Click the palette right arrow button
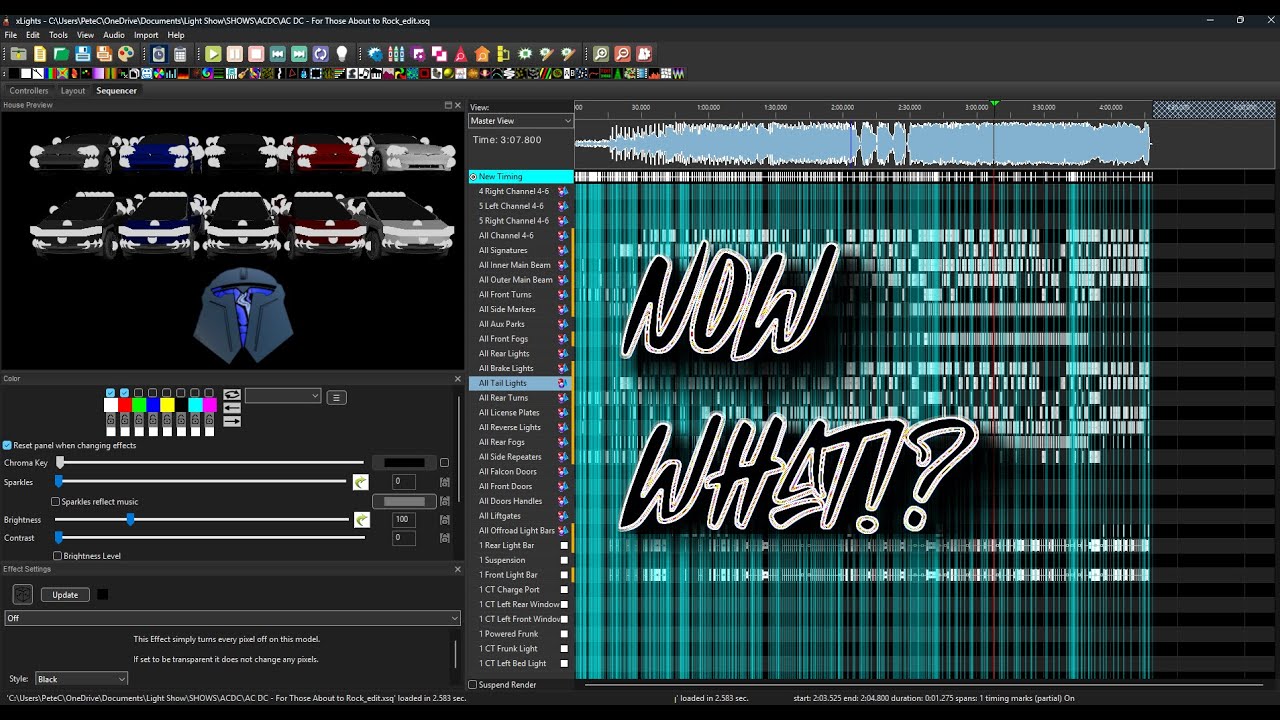Image resolution: width=1280 pixels, height=720 pixels. (x=232, y=421)
